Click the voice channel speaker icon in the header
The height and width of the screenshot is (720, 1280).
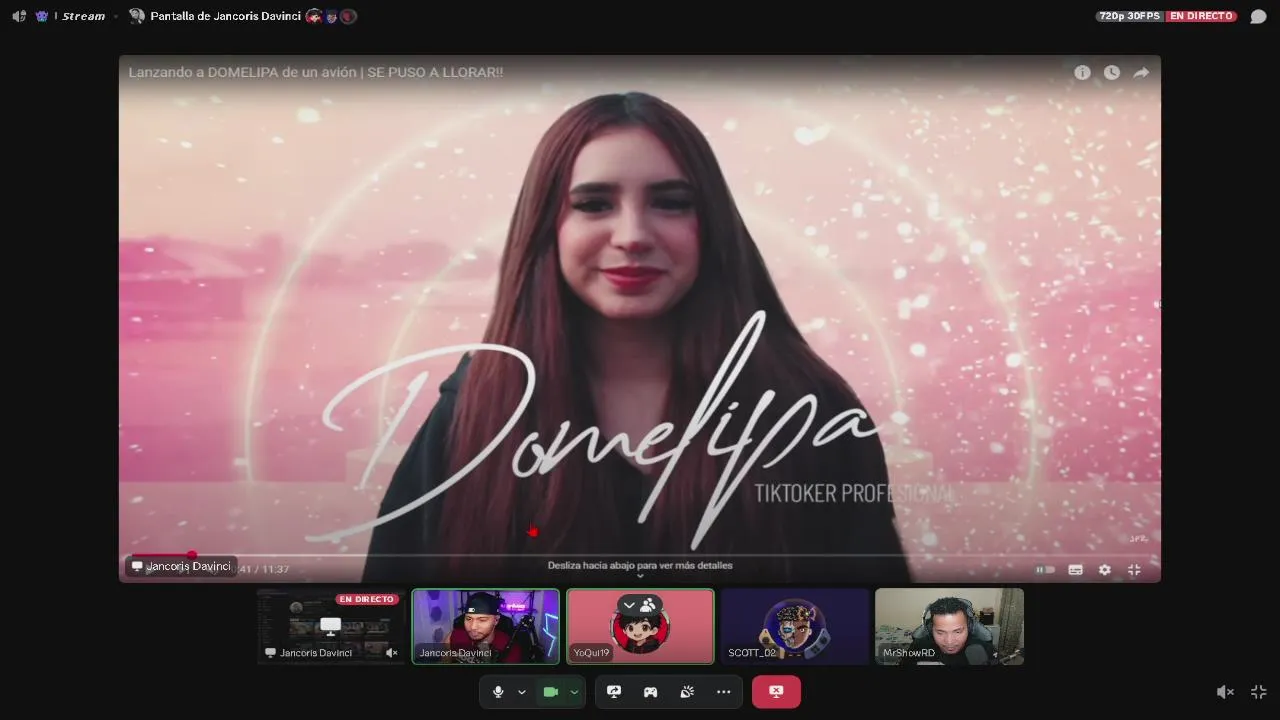click(19, 16)
